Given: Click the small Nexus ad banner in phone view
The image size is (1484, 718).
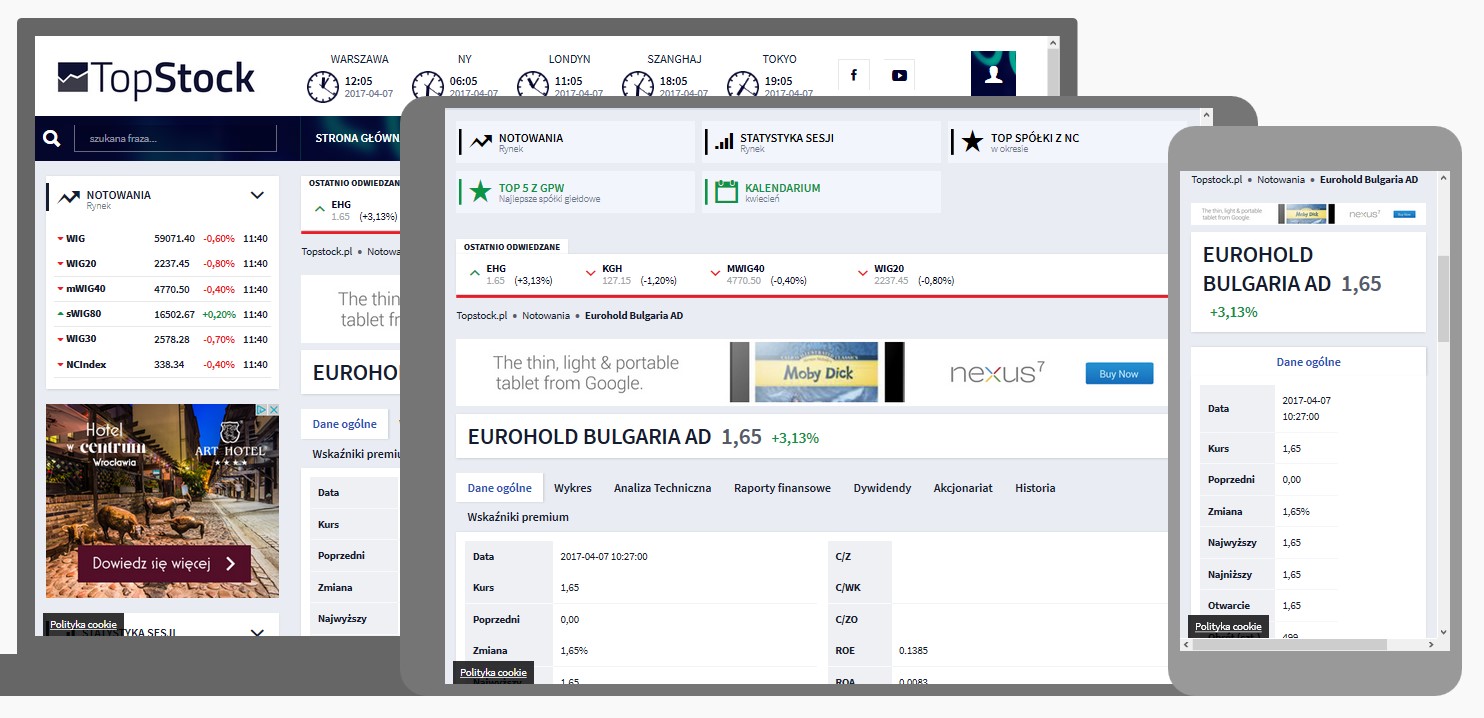Looking at the screenshot, I should tap(1308, 214).
